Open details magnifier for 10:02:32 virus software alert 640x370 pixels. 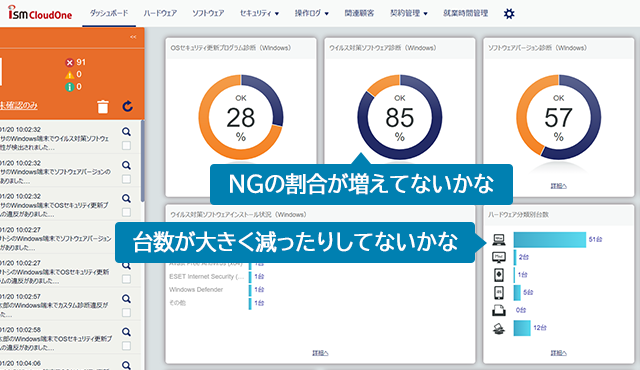(127, 132)
